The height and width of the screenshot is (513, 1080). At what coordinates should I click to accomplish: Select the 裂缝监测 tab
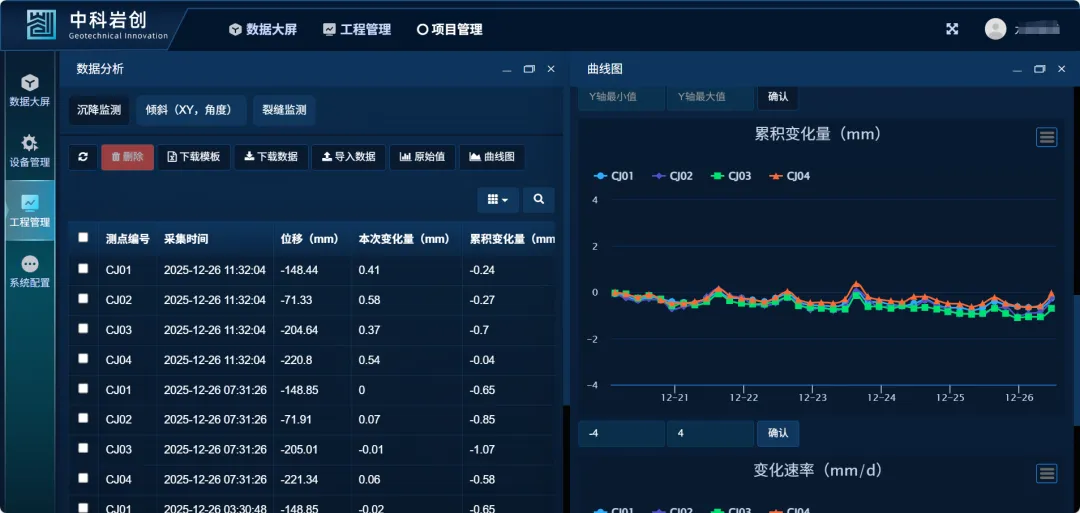(x=284, y=110)
